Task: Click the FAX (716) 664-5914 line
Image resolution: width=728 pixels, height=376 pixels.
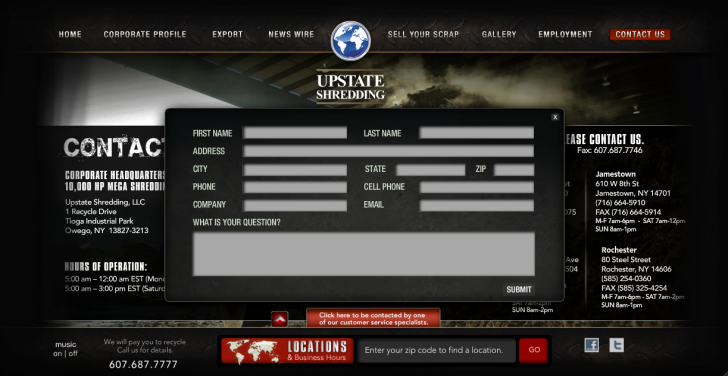Action: tap(628, 212)
